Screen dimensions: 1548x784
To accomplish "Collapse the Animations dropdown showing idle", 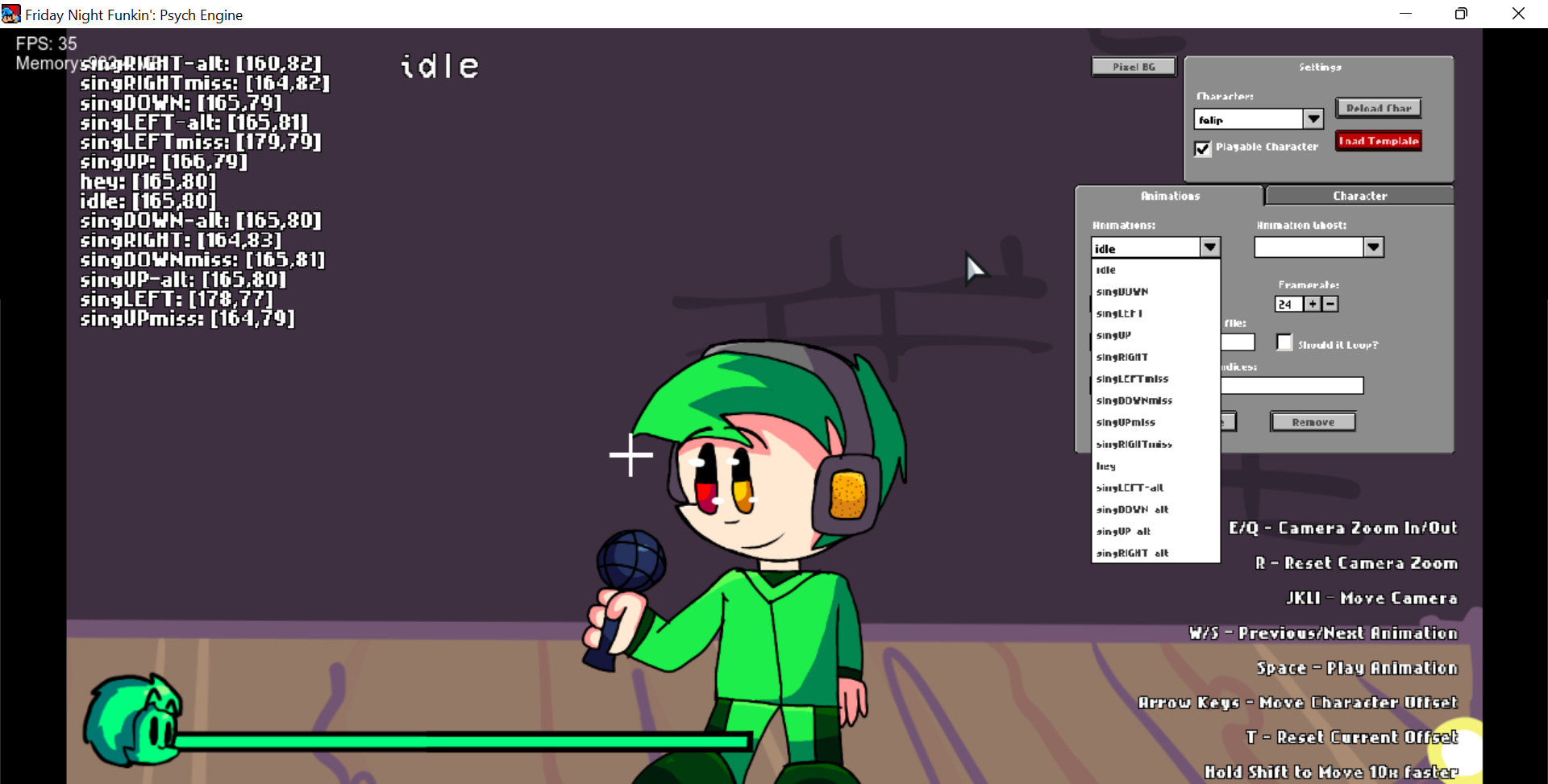I will 1210,247.
